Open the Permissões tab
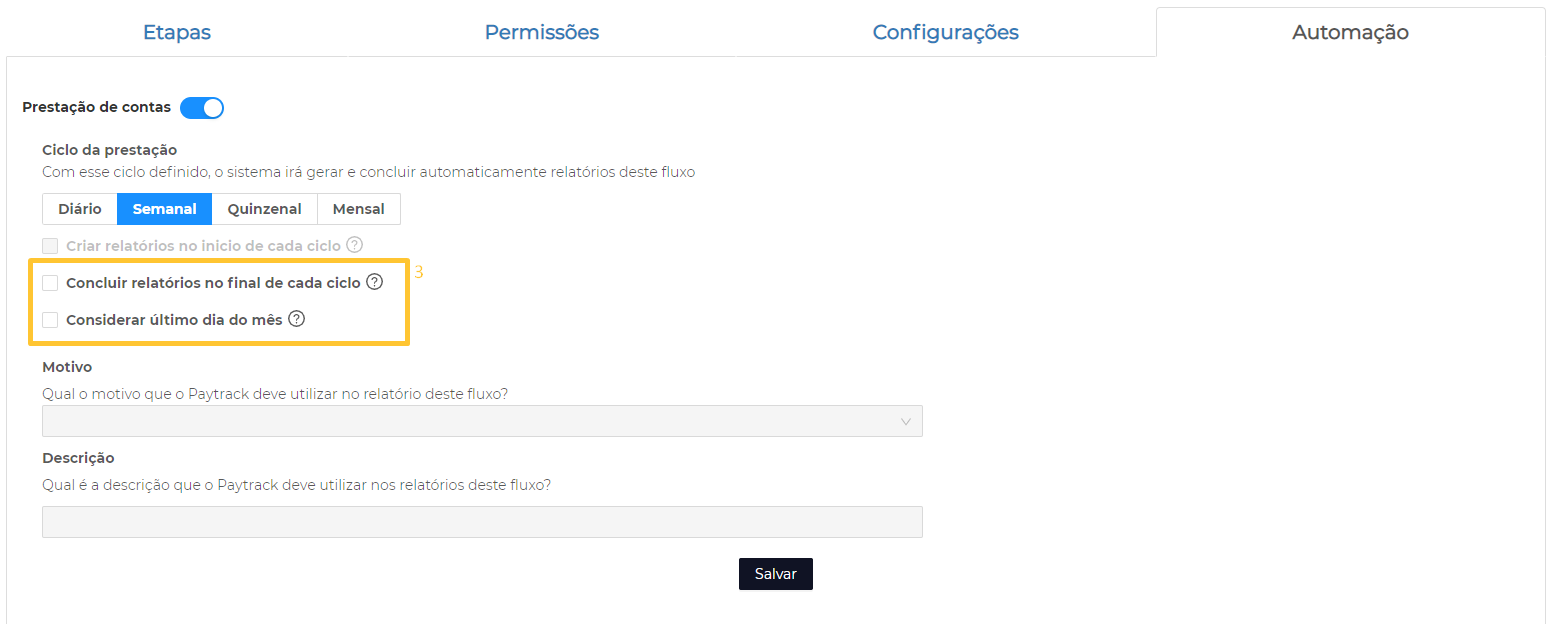This screenshot has height=624, width=1554. click(542, 32)
